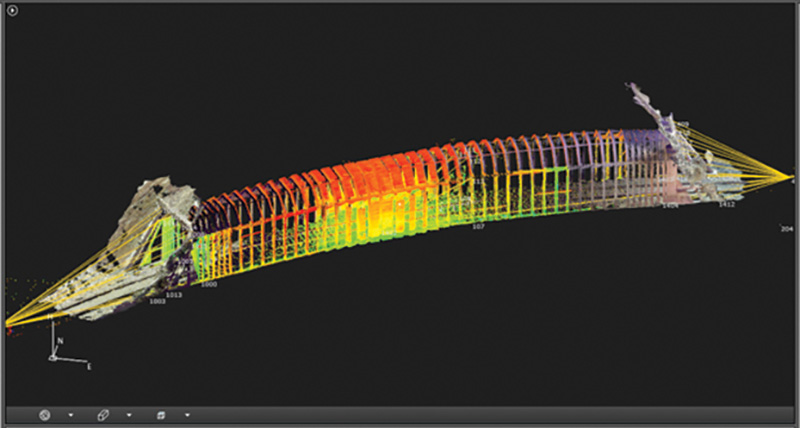Click the globe view icon in bottom toolbar
800x428 pixels.
(45, 414)
